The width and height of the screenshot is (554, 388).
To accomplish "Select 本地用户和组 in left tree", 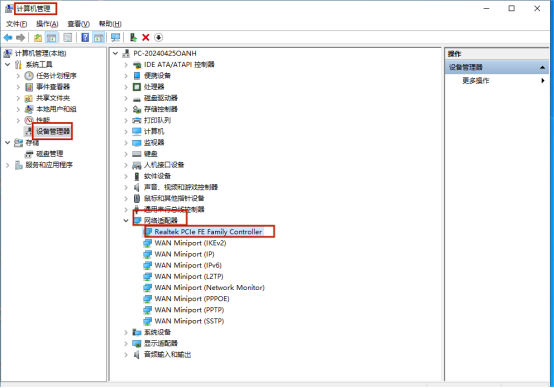I will [x=56, y=109].
